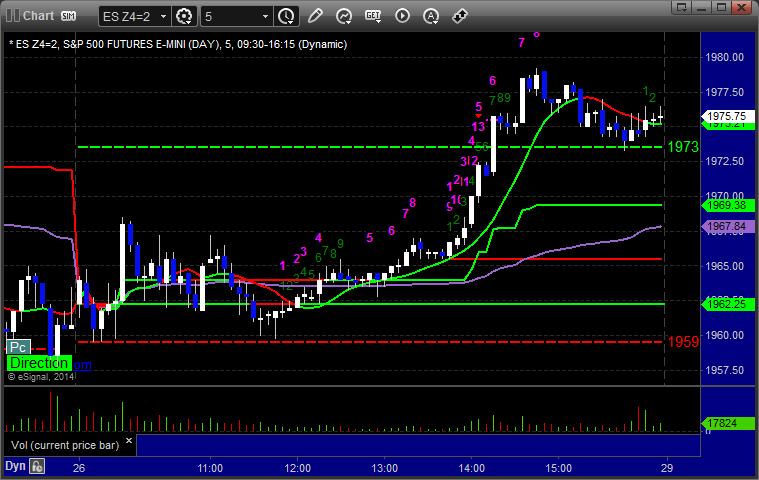Click the red 1959 level label

[x=683, y=342]
